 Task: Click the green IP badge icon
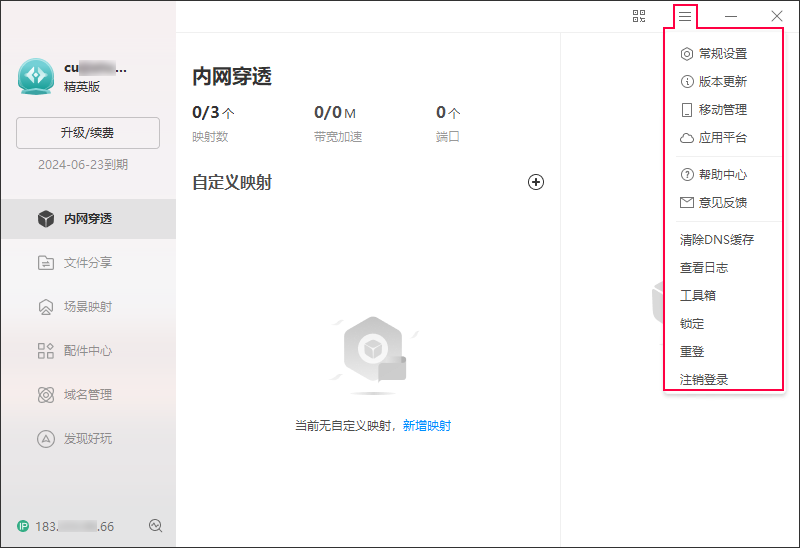23,526
